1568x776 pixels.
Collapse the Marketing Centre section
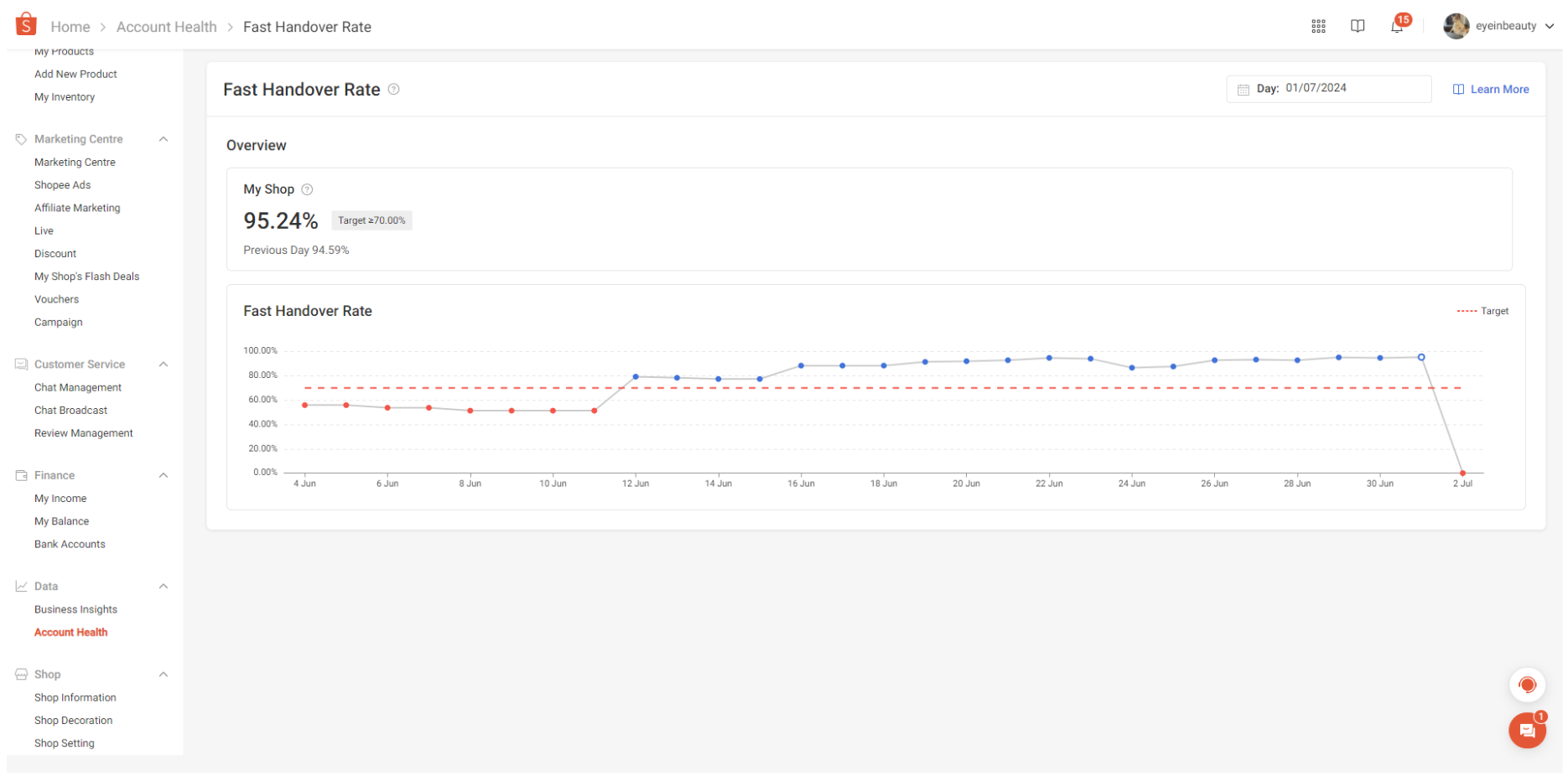[164, 139]
